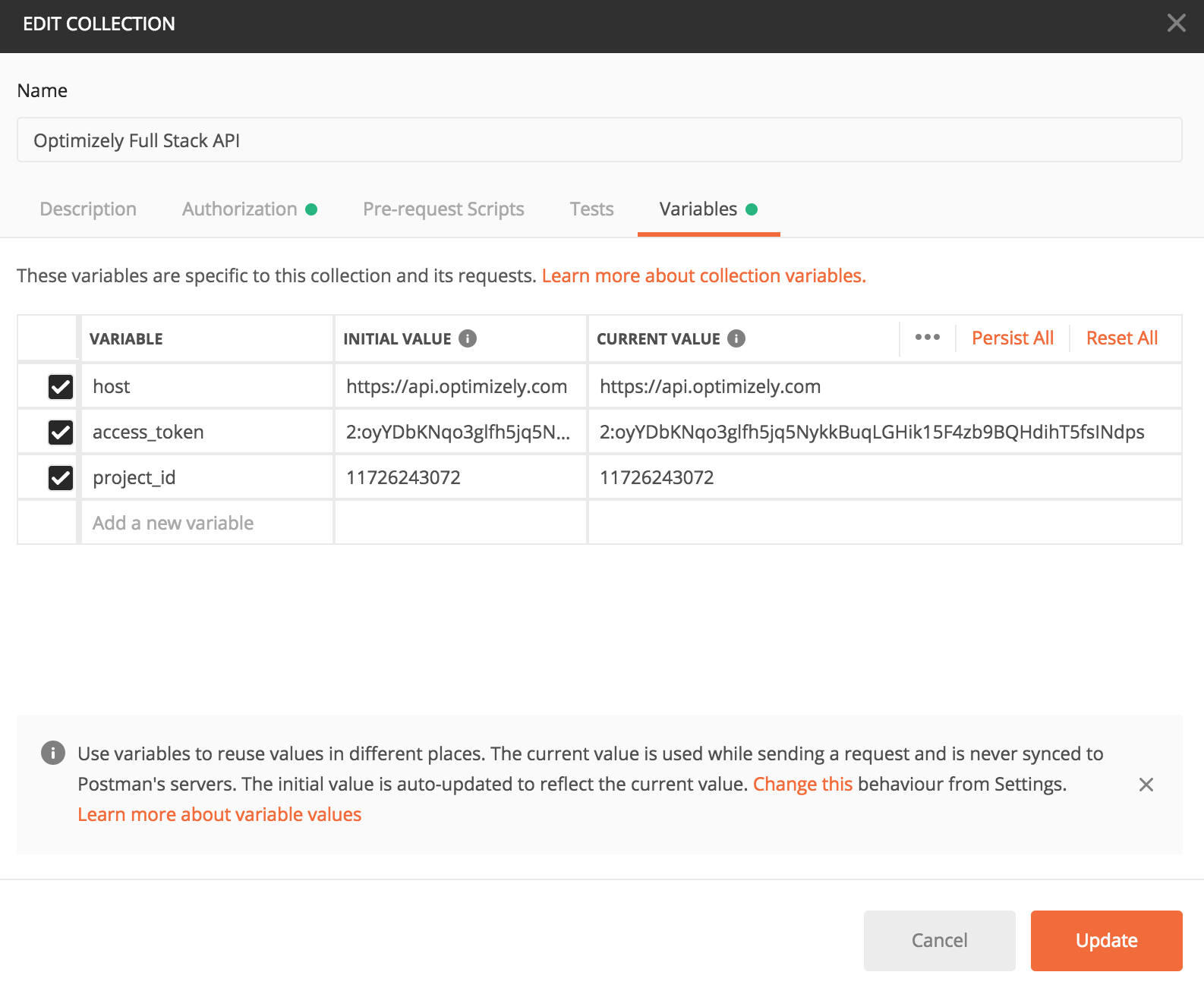Click the access_token variable name cell
Image resolution: width=1204 pixels, height=994 pixels.
[x=206, y=432]
